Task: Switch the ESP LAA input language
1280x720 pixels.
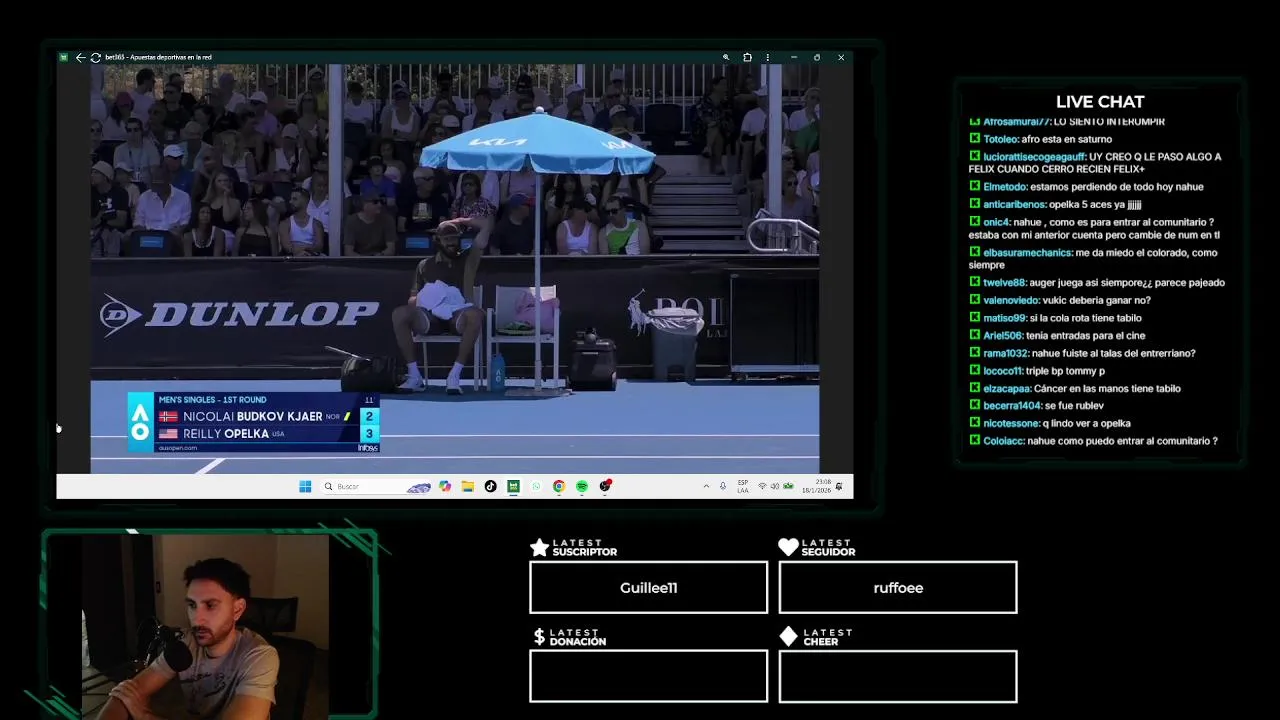Action: point(743,486)
